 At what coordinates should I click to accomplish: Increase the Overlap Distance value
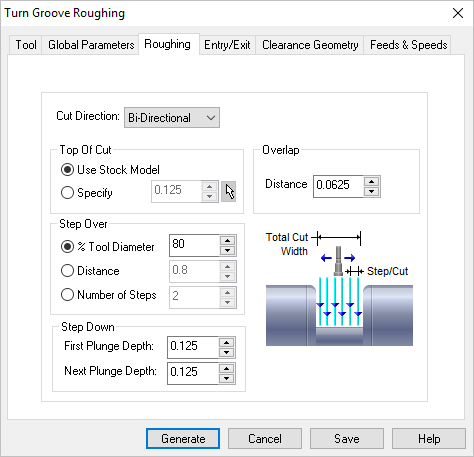click(x=372, y=182)
